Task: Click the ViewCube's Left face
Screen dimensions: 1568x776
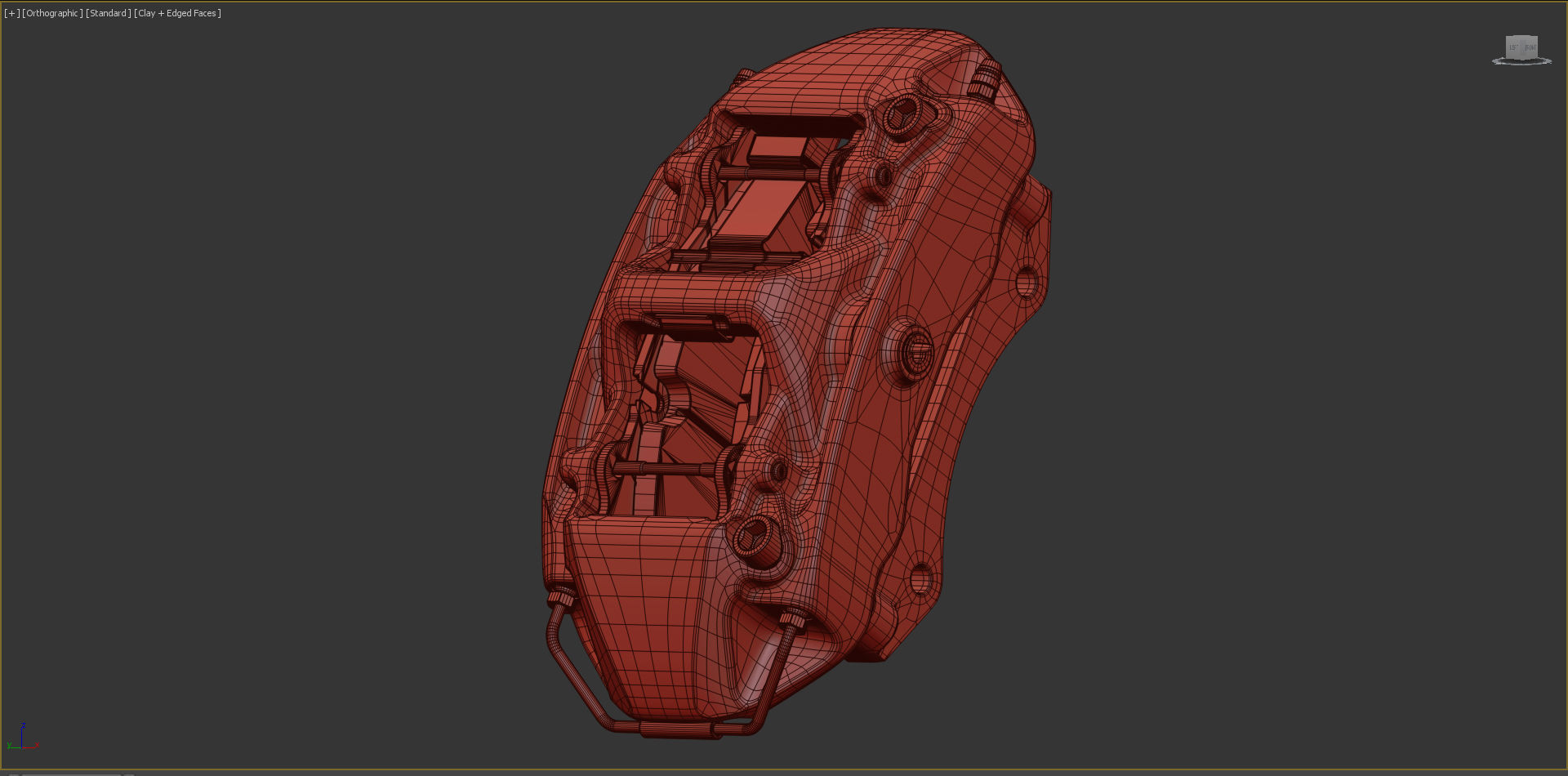Action: pos(1514,47)
